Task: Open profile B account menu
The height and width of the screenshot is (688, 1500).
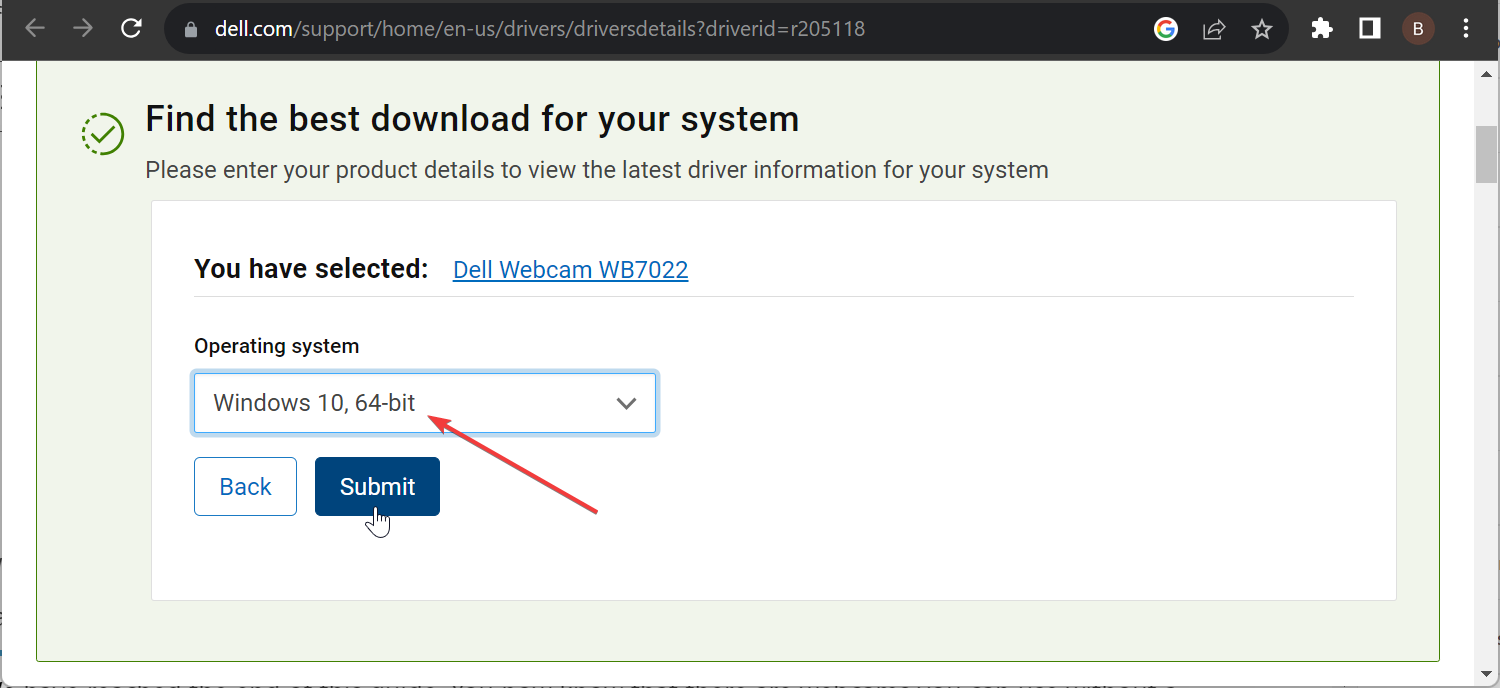Action: tap(1418, 29)
